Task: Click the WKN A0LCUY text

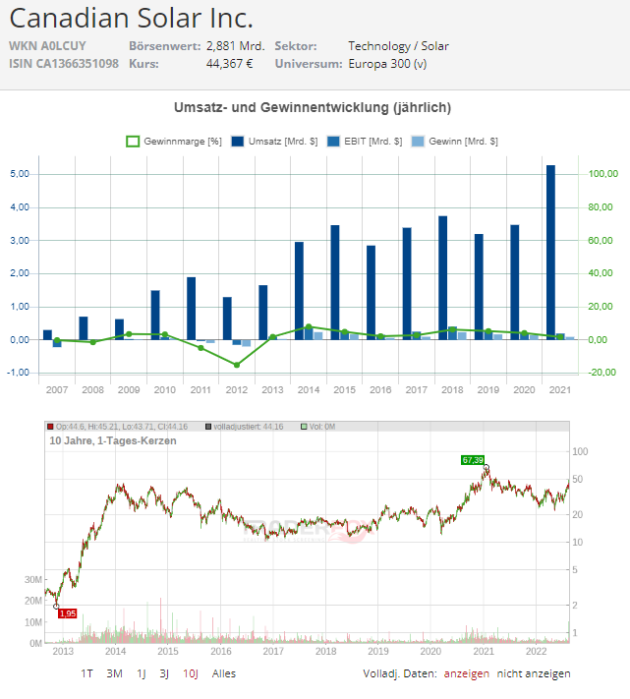Action: point(47,46)
